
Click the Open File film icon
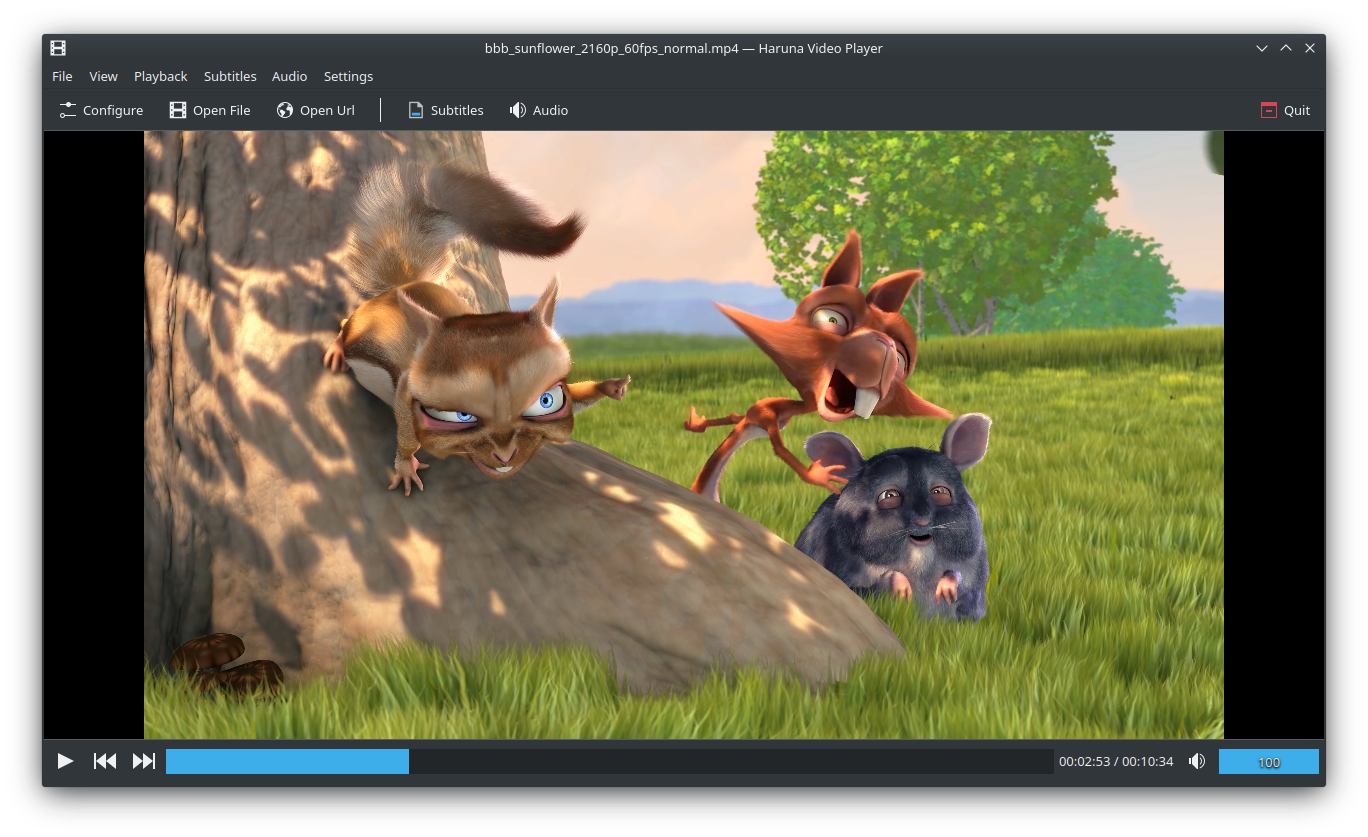(178, 110)
